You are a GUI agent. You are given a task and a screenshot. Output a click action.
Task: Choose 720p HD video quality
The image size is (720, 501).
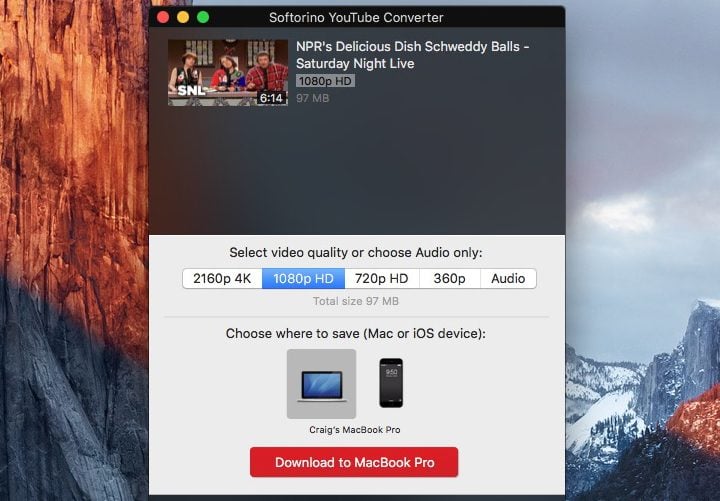coord(382,279)
